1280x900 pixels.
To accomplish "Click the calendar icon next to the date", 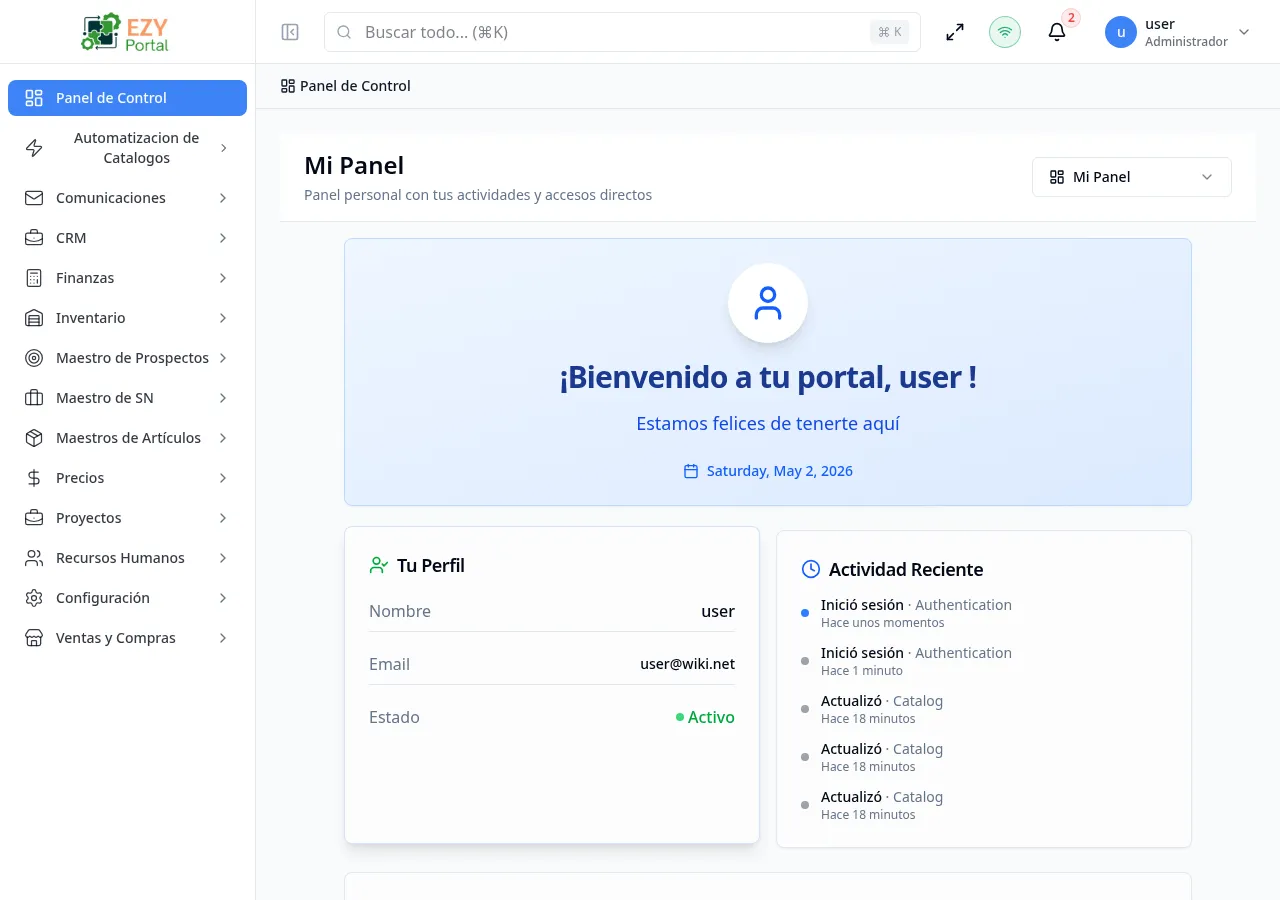I will tap(691, 471).
